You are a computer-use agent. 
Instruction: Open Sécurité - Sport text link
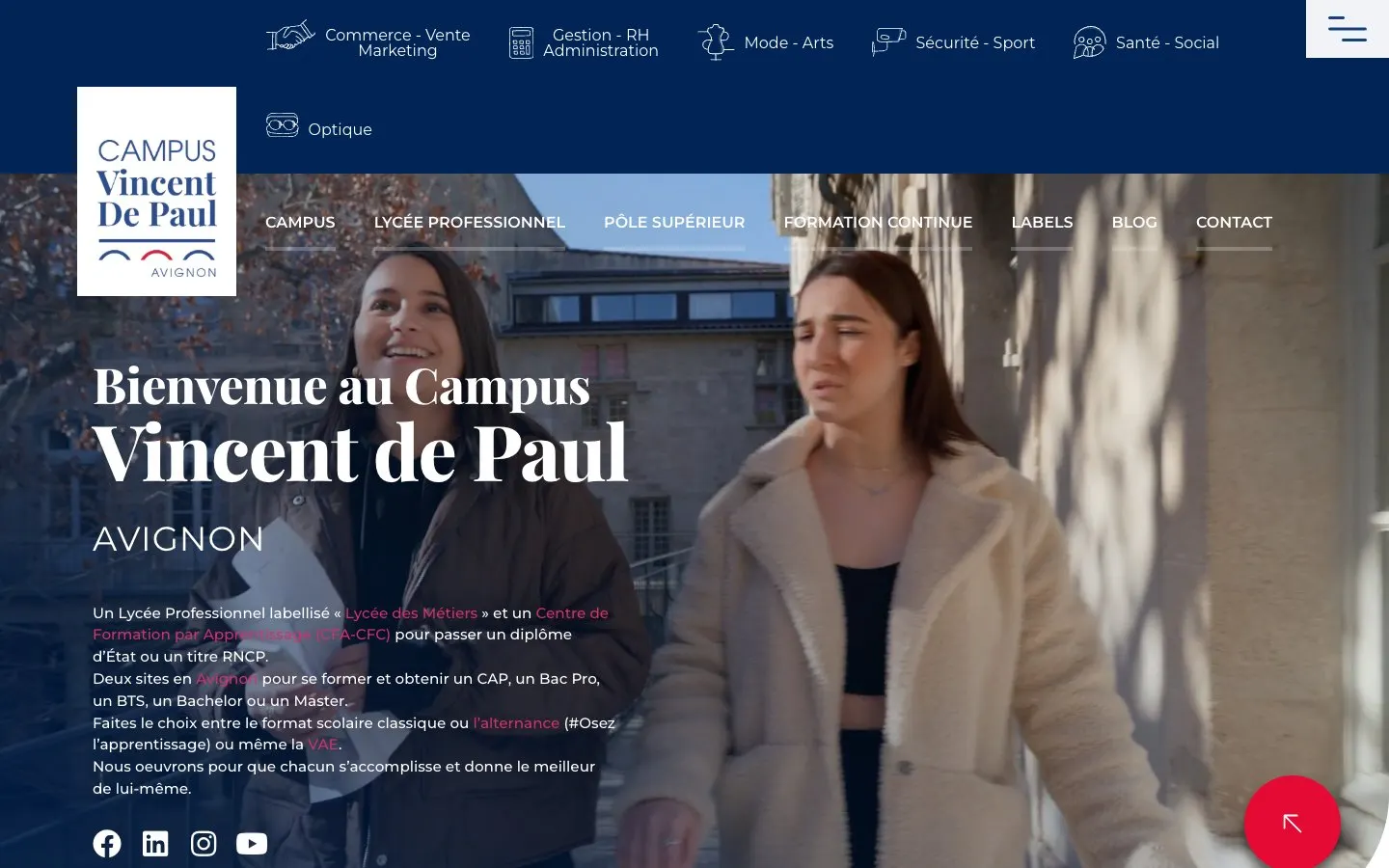coord(975,42)
